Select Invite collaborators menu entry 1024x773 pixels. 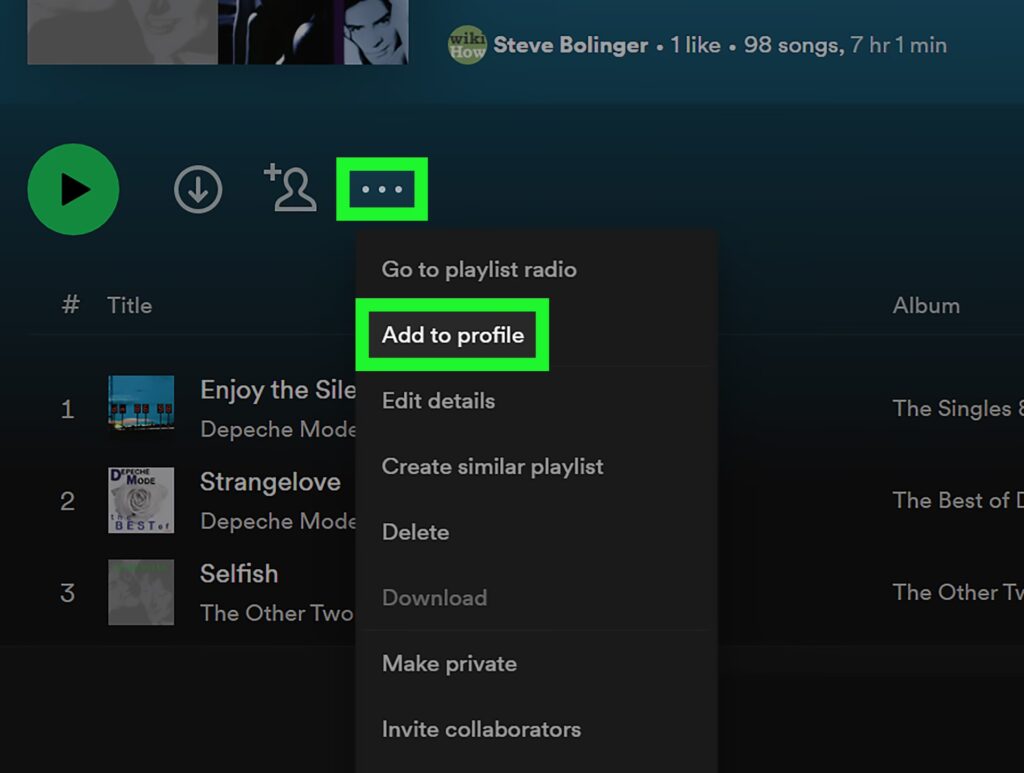[x=481, y=730]
